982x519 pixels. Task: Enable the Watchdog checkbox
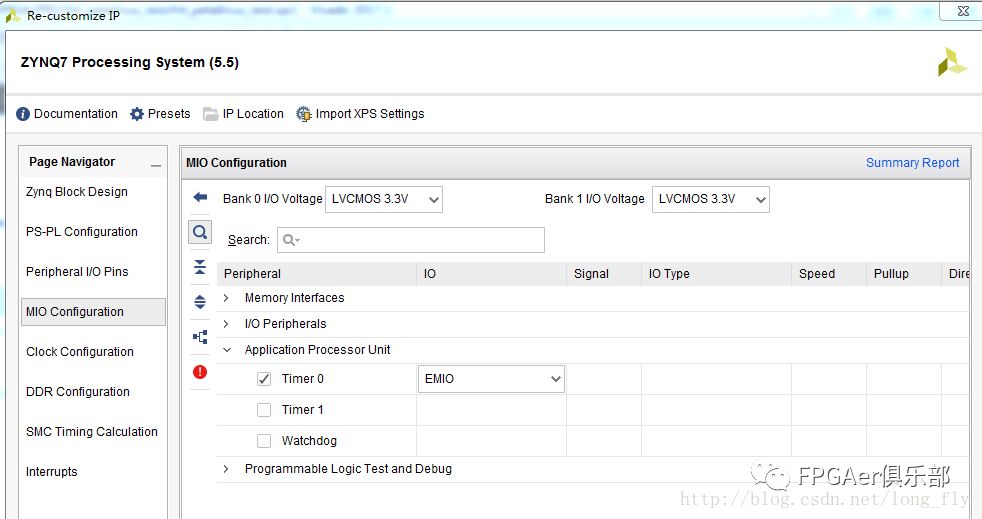click(264, 441)
